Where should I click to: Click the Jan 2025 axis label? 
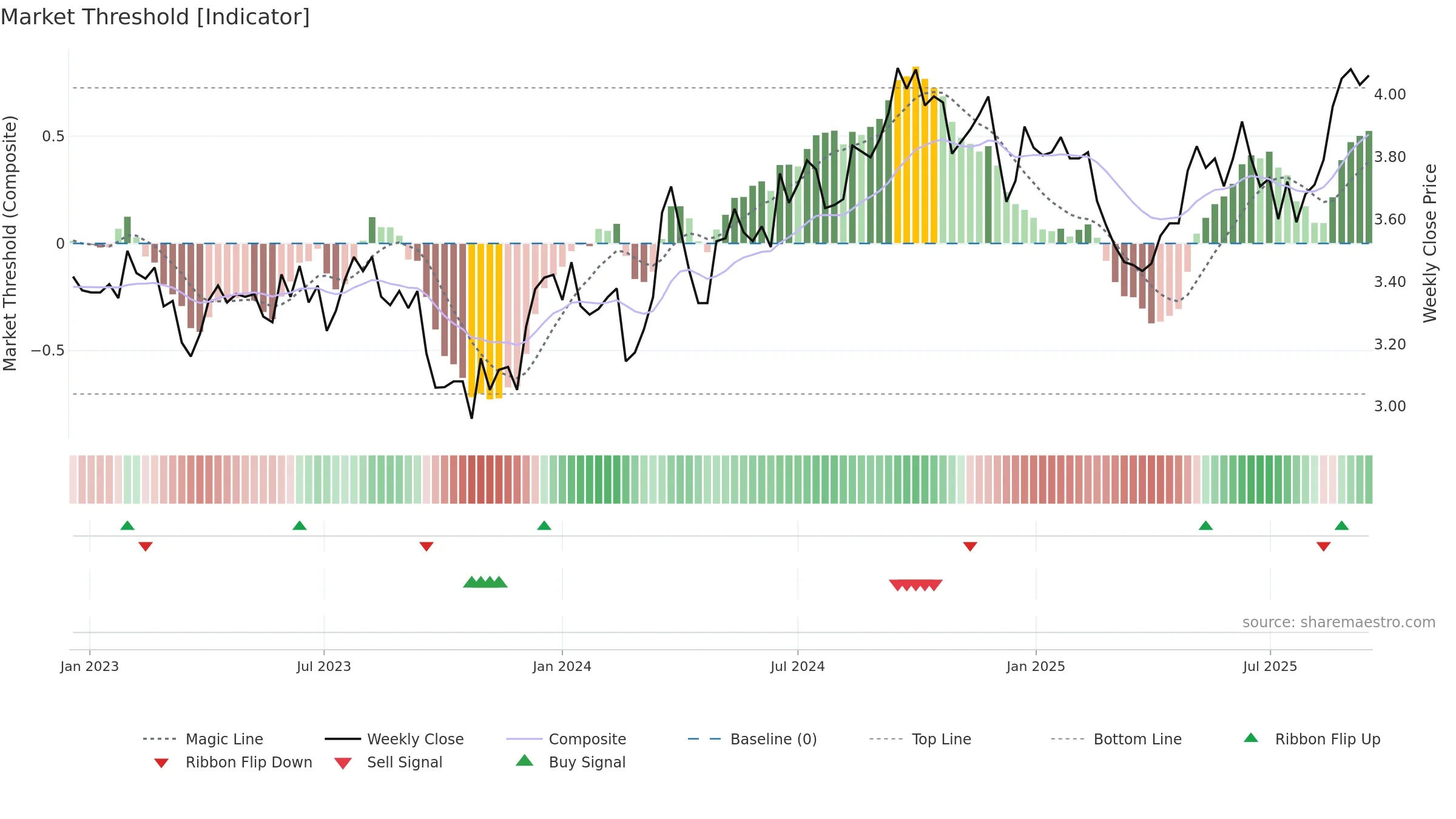click(x=1036, y=667)
